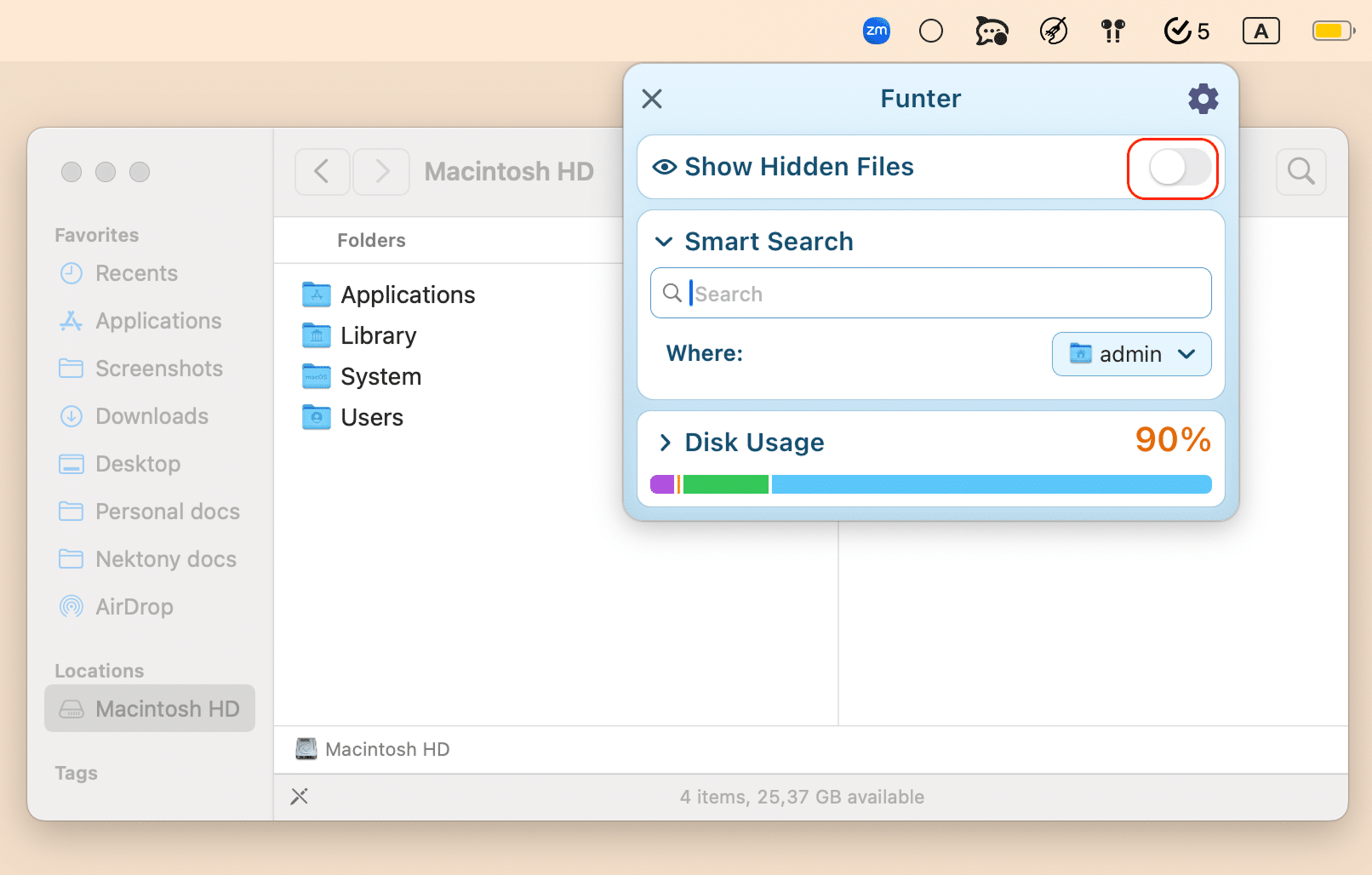Open Funter settings gear

[x=1203, y=99]
